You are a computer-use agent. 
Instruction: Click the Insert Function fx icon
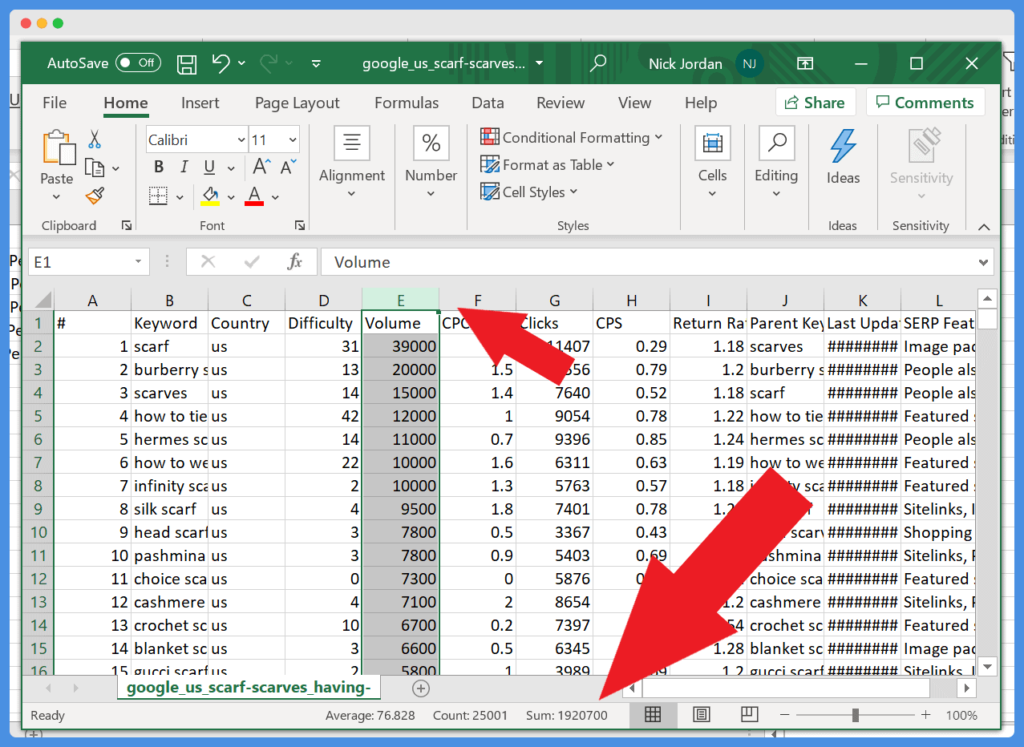295,262
